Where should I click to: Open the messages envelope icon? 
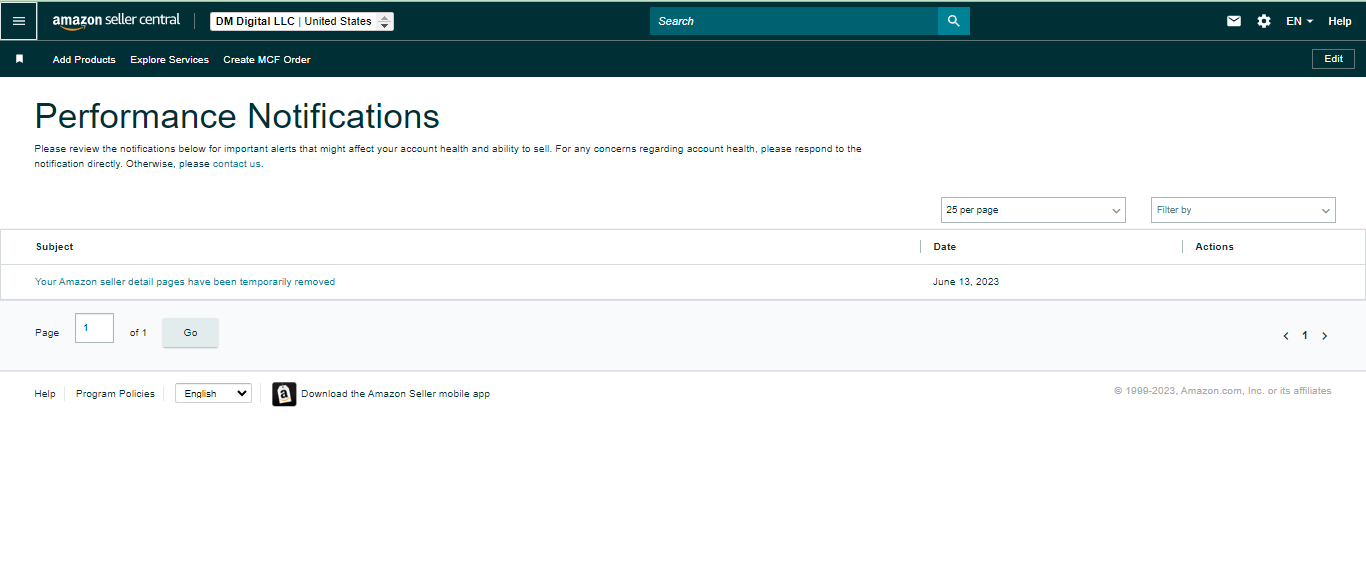pyautogui.click(x=1234, y=21)
